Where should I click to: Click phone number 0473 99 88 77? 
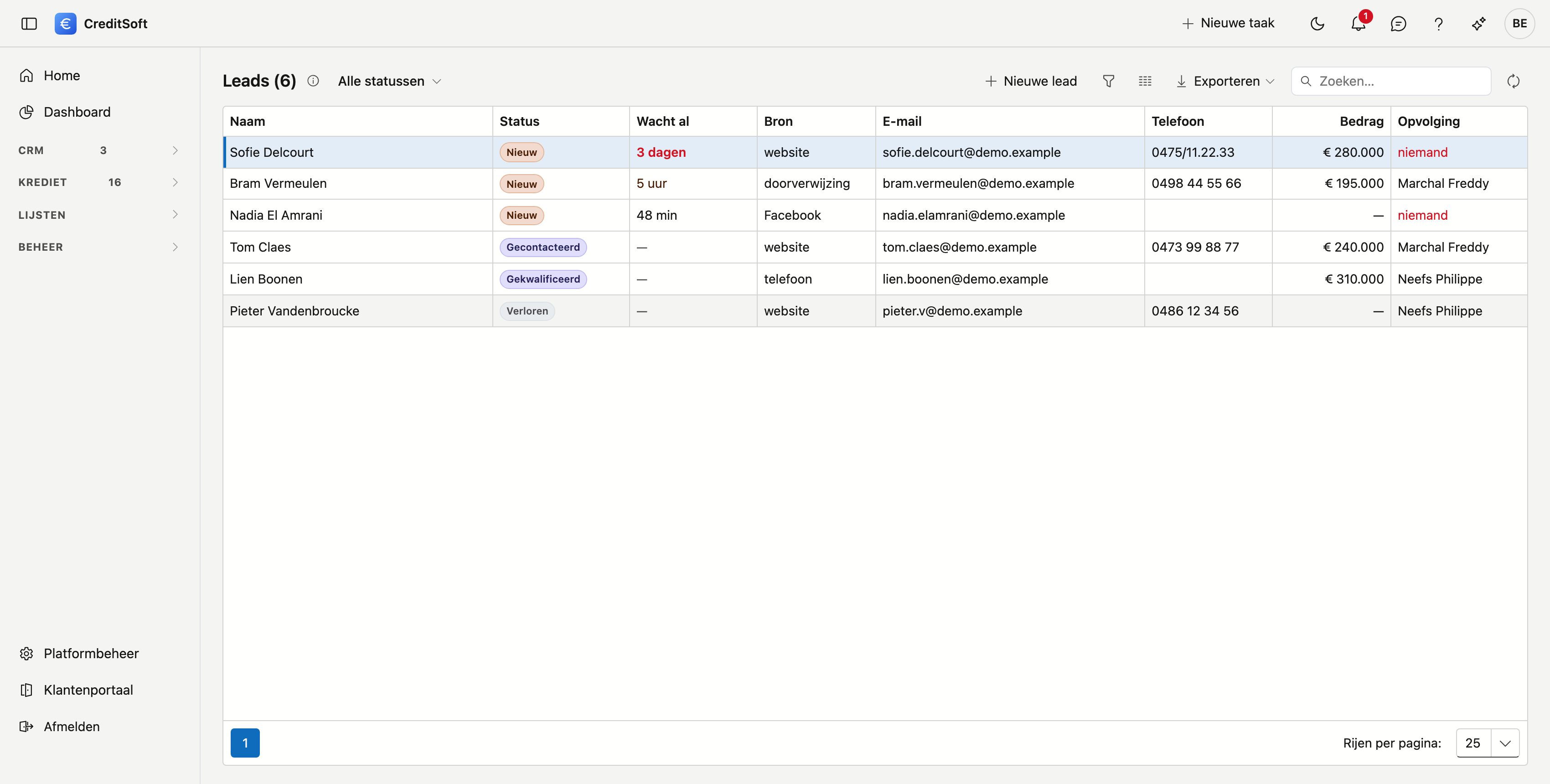coord(1195,248)
